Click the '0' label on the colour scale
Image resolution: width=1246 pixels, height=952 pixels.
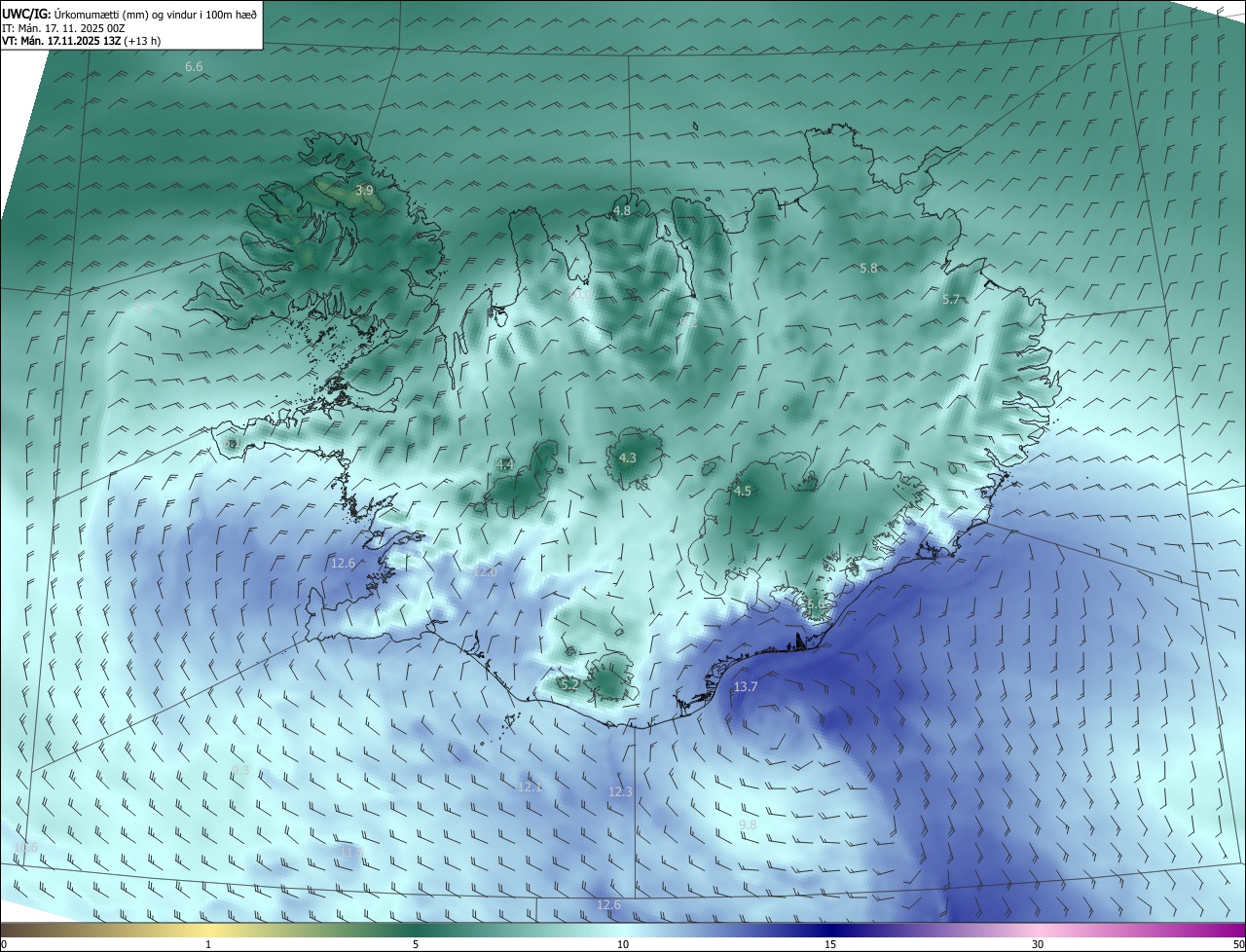(x=4, y=944)
